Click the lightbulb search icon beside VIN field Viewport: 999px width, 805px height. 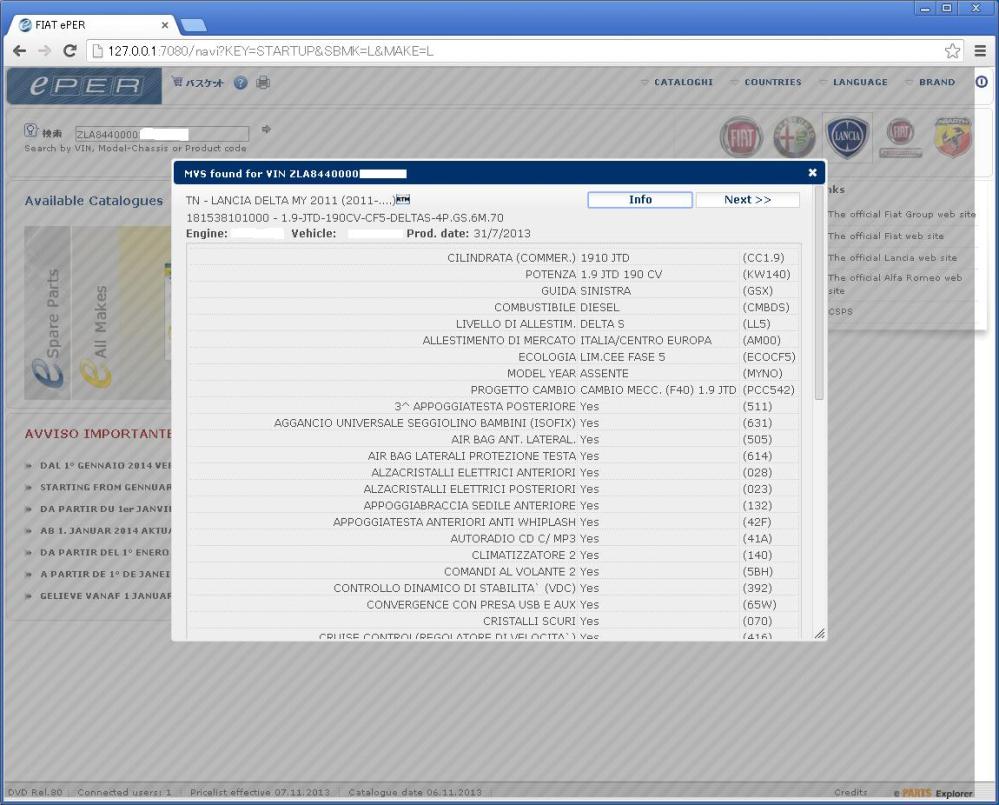point(31,131)
